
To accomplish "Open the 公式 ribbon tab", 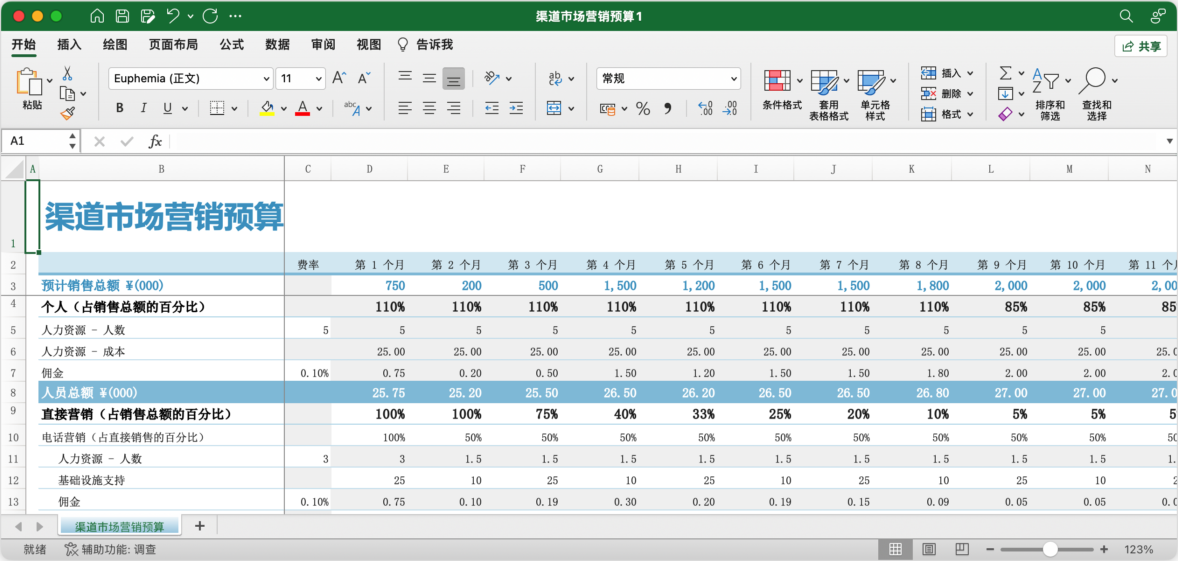I will [231, 45].
